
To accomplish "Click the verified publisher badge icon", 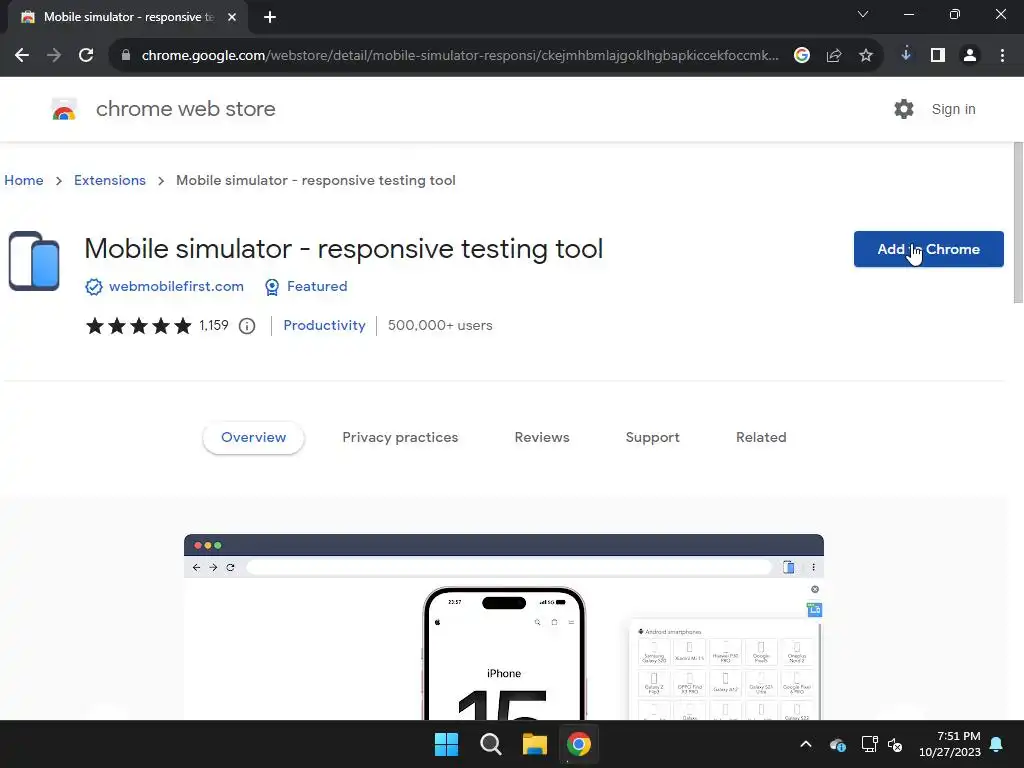I will [94, 287].
